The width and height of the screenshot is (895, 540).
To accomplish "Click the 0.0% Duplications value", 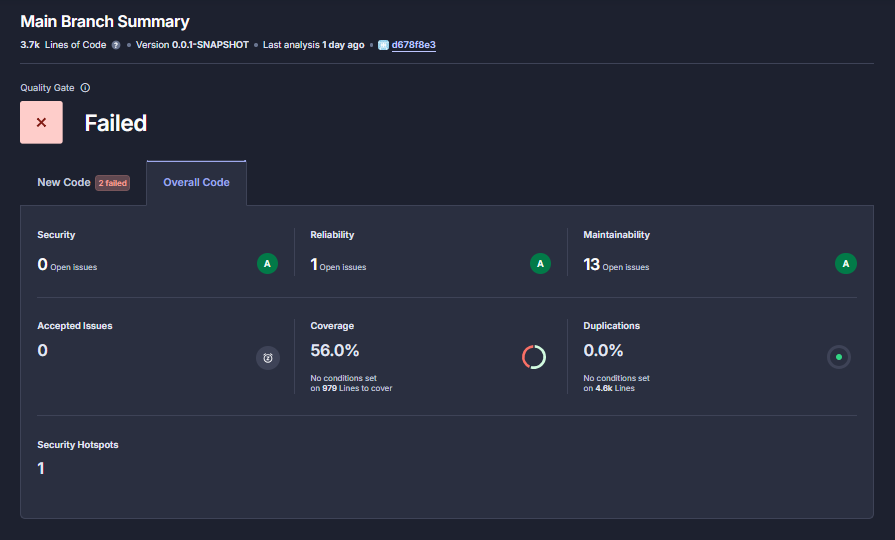I will (x=603, y=350).
